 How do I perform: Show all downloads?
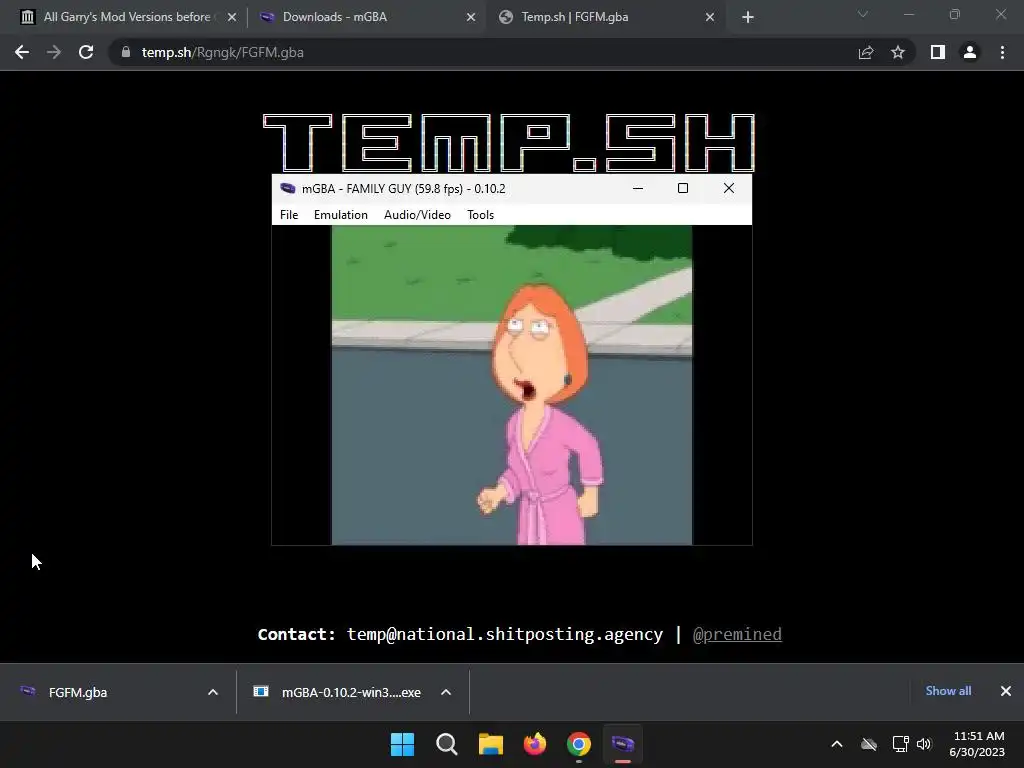pos(948,691)
